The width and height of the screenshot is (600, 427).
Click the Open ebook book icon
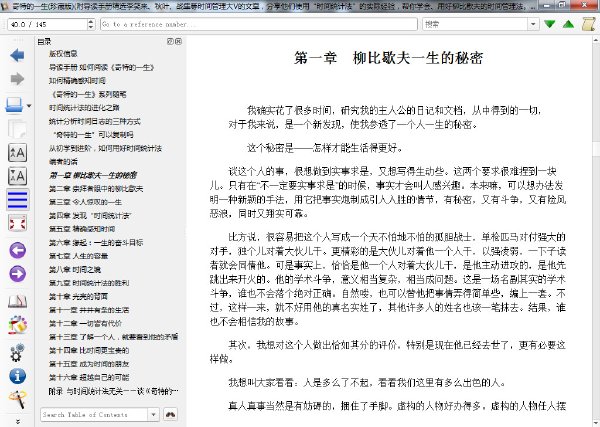(17, 302)
